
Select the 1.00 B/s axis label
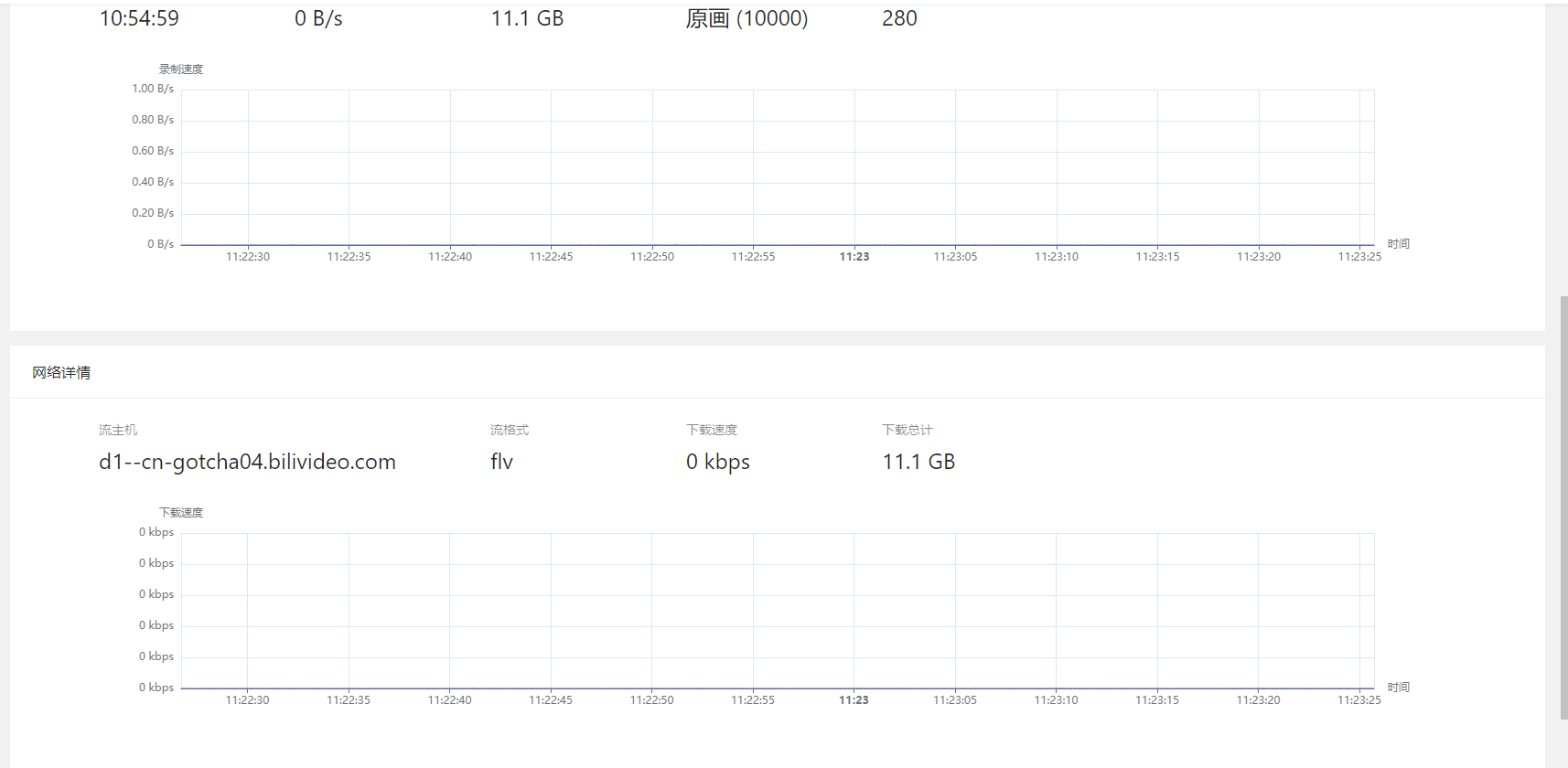[153, 89]
